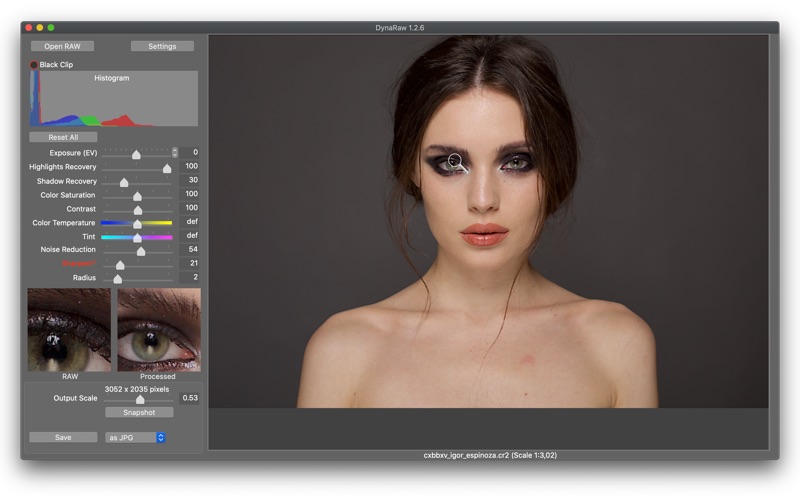800x500 pixels.
Task: Click the Exposure (EV) slider handle
Action: click(136, 154)
